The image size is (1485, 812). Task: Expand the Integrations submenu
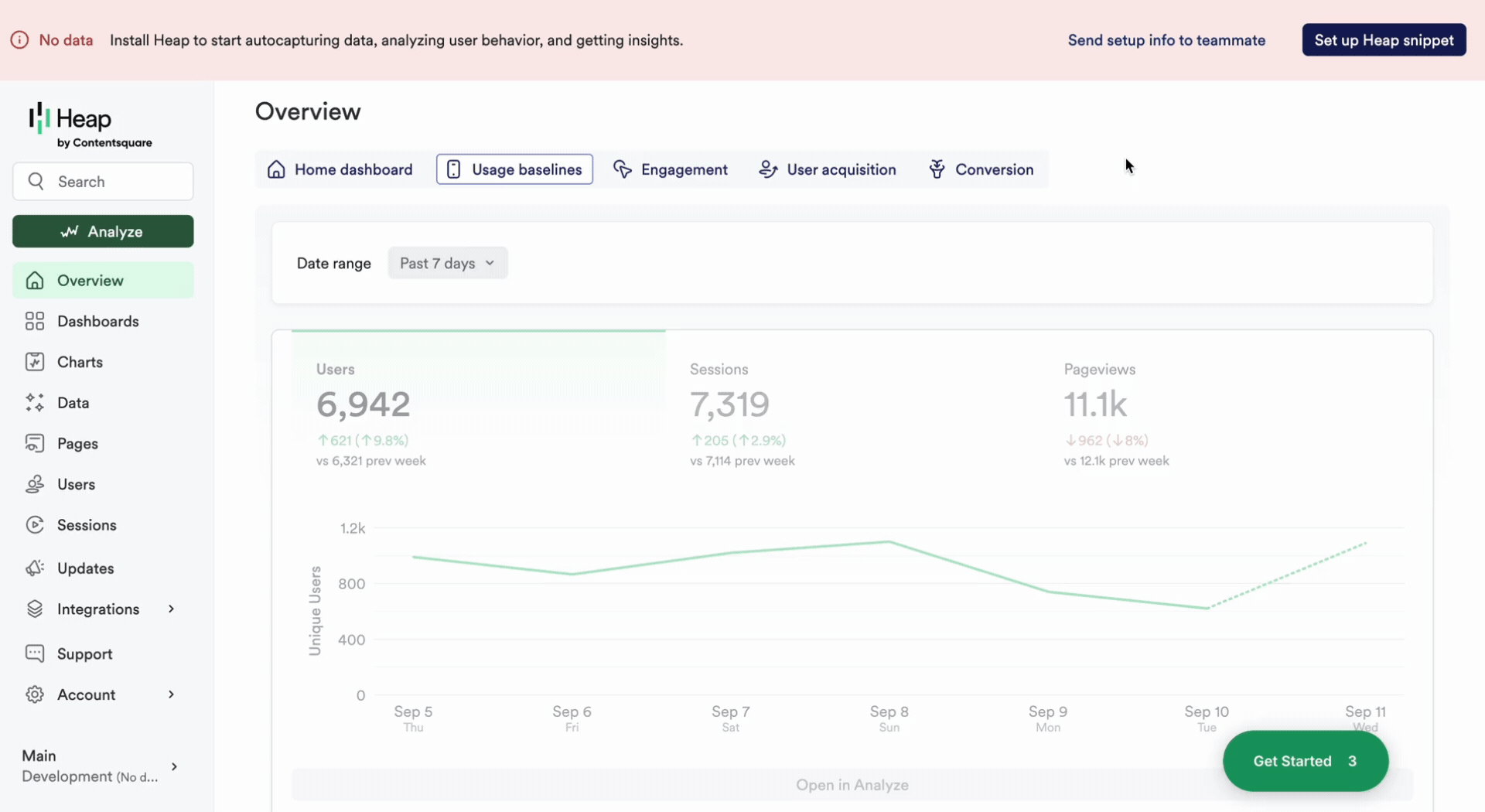point(171,609)
